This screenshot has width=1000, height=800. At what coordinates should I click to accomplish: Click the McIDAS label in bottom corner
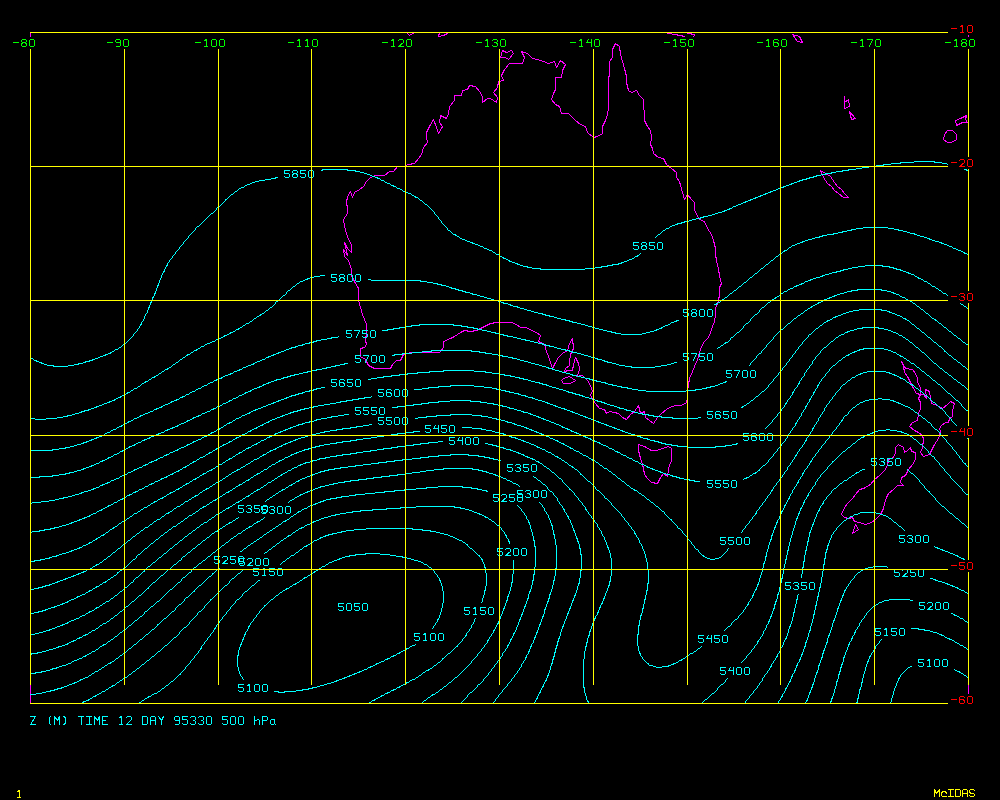[954, 793]
